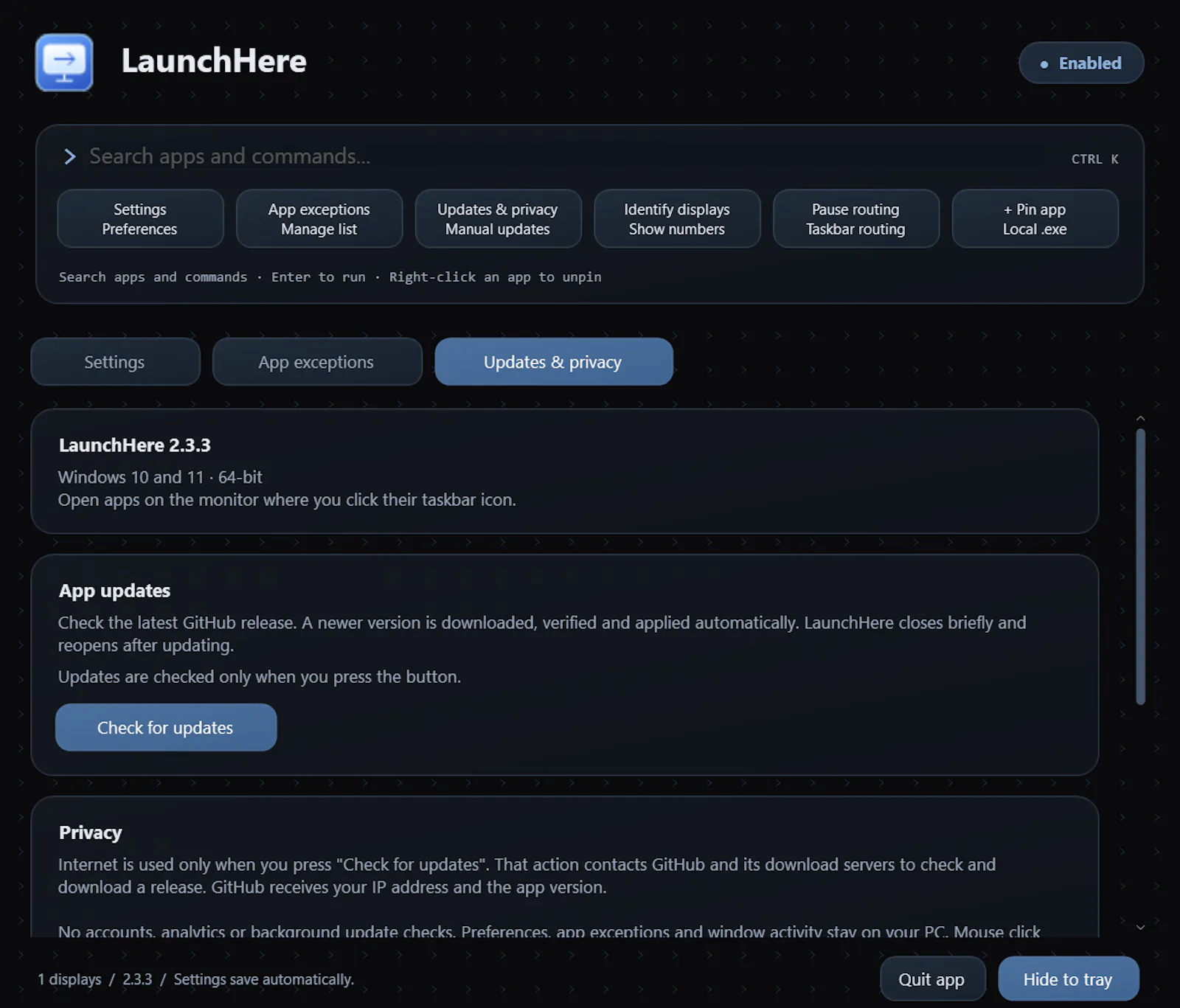
Task: Click the CTRL K shortcut hint
Action: 1094,159
